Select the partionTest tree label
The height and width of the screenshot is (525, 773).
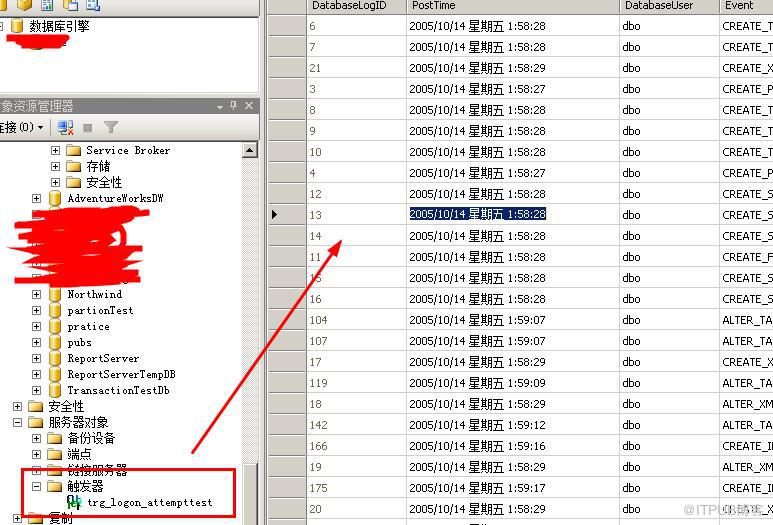pyautogui.click(x=100, y=311)
